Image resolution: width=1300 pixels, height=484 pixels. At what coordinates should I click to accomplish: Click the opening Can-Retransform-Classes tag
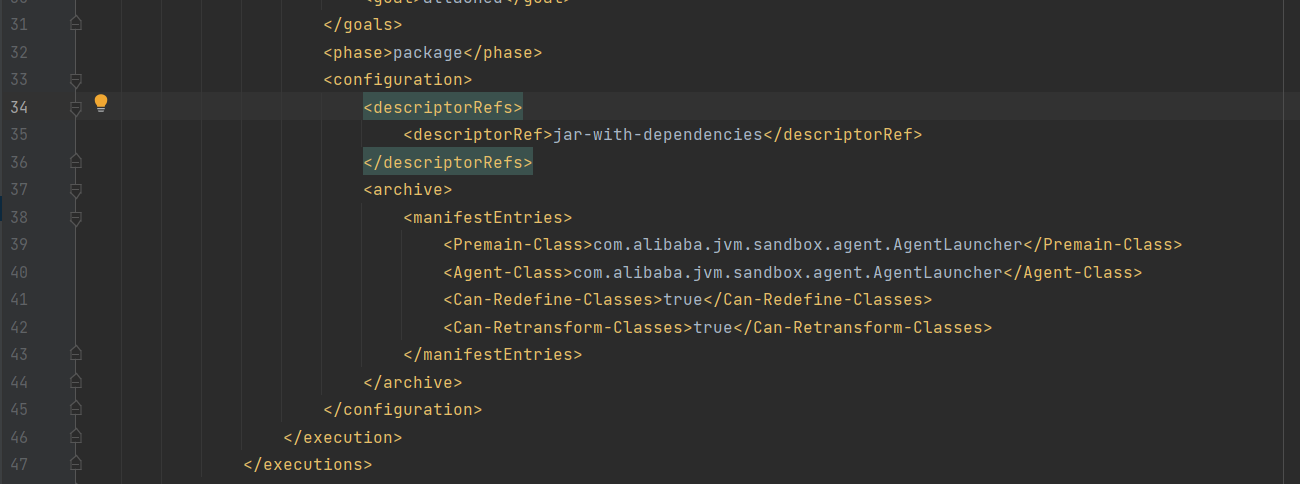click(x=568, y=327)
